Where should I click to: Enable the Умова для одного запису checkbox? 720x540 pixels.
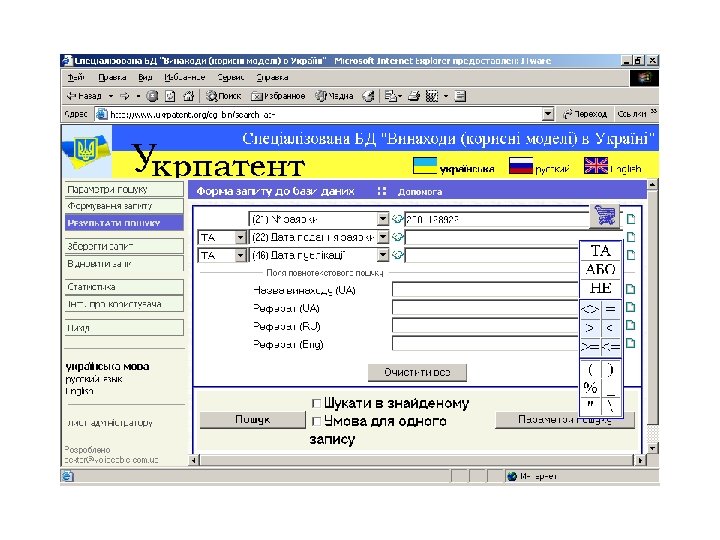click(316, 421)
